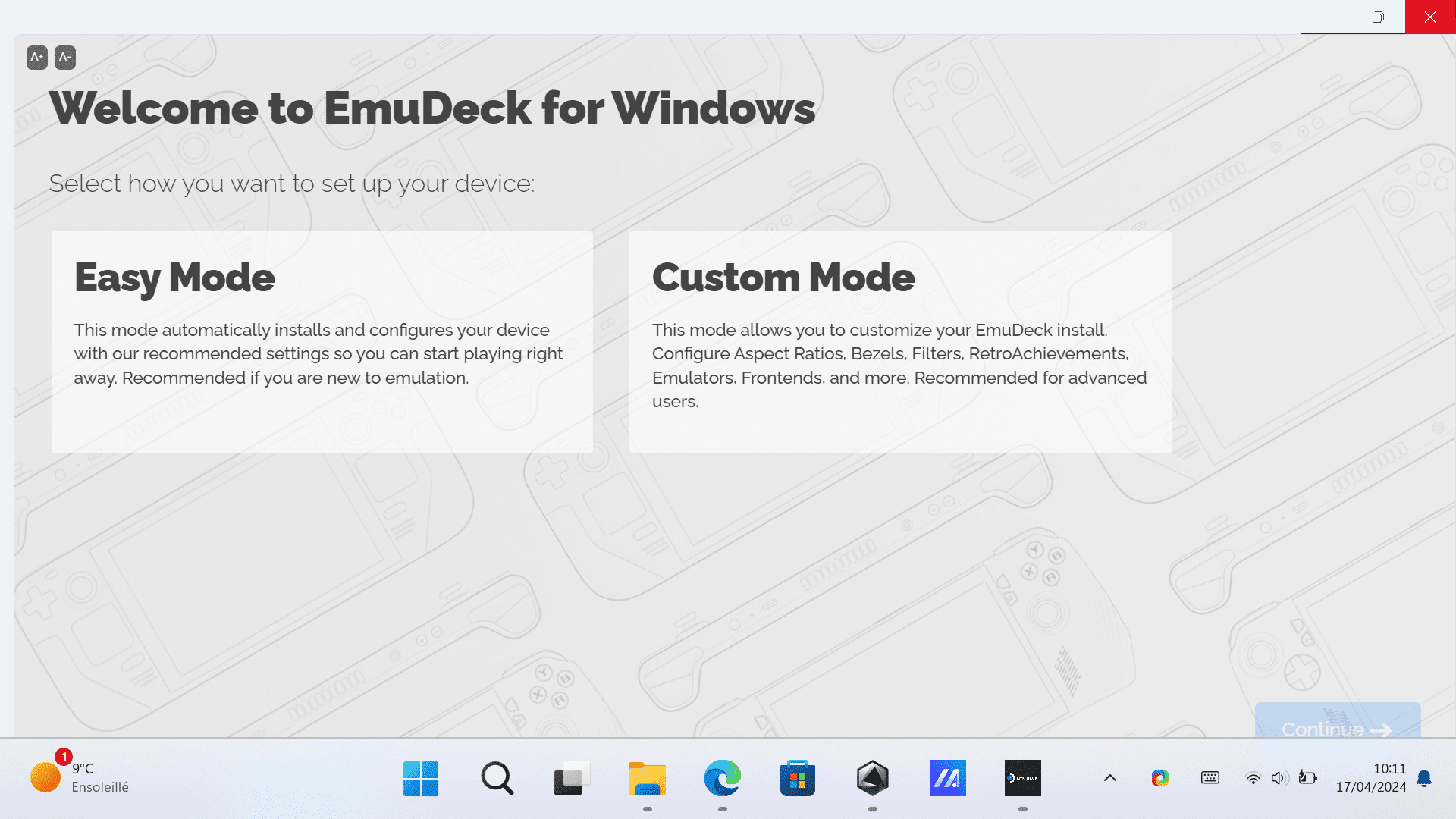Open the Windows Start menu
Image resolution: width=1456 pixels, height=819 pixels.
click(421, 778)
